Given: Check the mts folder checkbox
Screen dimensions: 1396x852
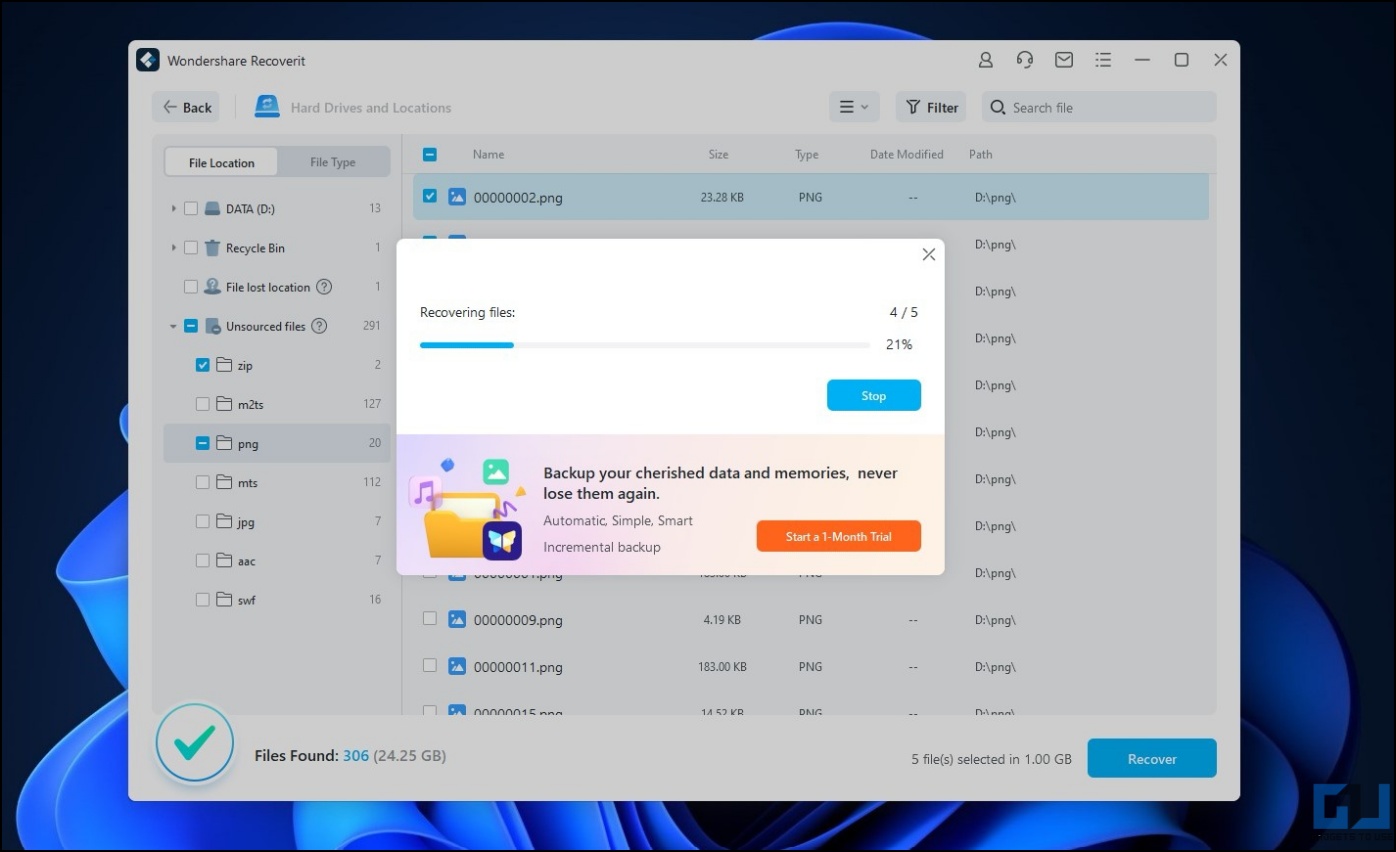Looking at the screenshot, I should (203, 482).
